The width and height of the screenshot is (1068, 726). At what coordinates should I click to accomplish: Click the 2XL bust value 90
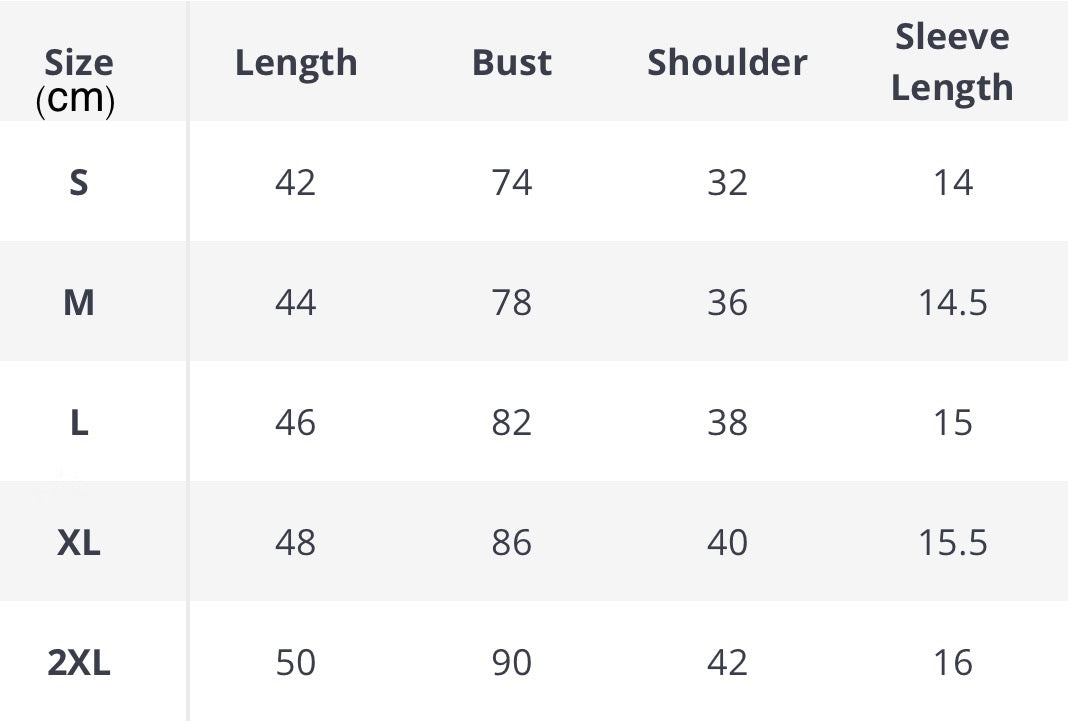pos(511,663)
